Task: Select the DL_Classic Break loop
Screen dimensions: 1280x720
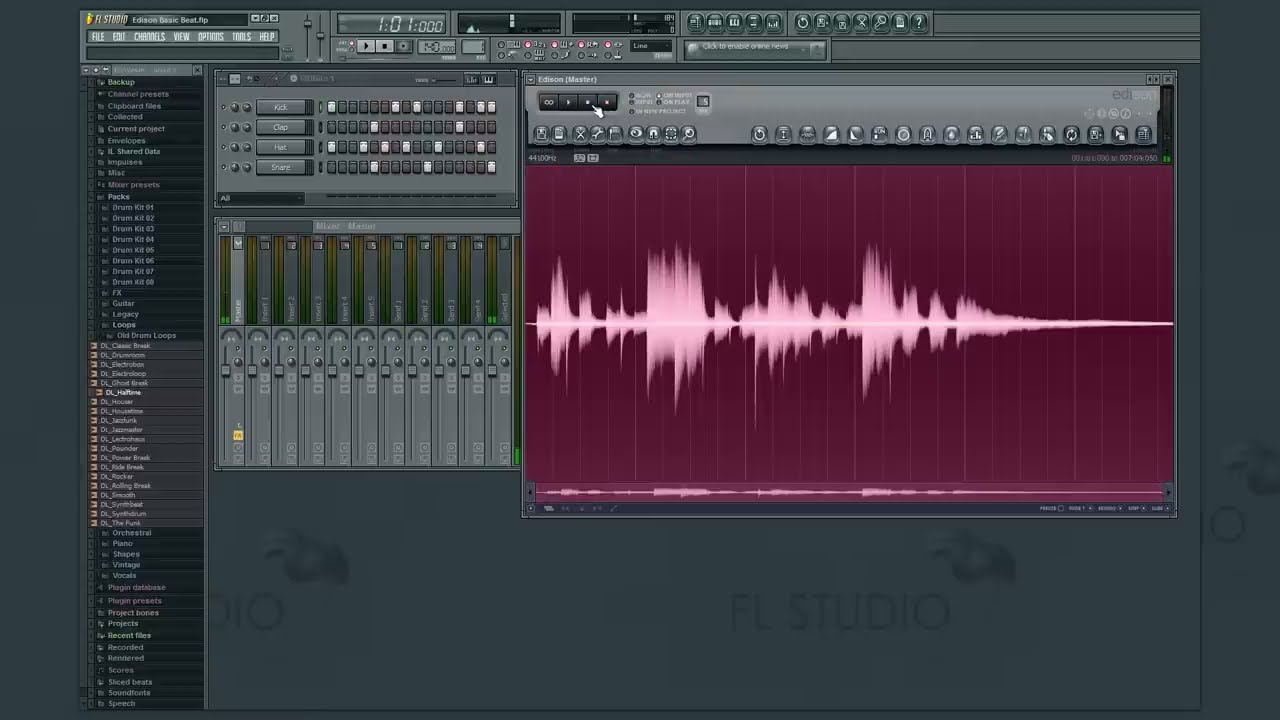Action: (125, 346)
